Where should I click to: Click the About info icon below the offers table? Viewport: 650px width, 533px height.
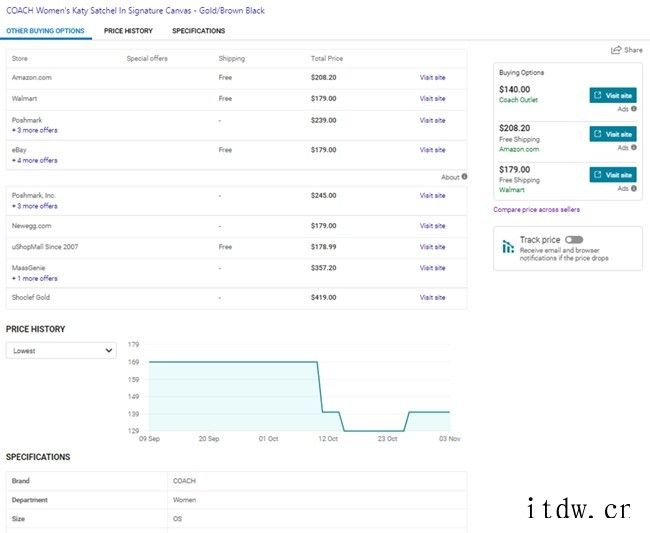(464, 177)
